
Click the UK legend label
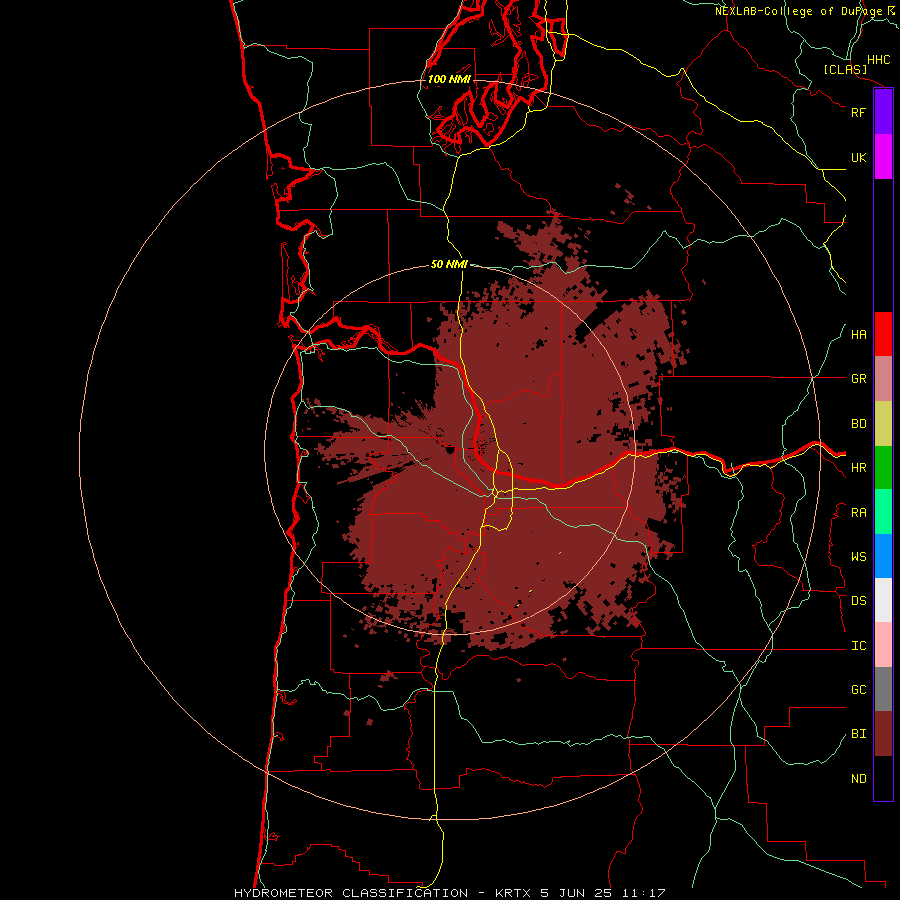tap(858, 157)
